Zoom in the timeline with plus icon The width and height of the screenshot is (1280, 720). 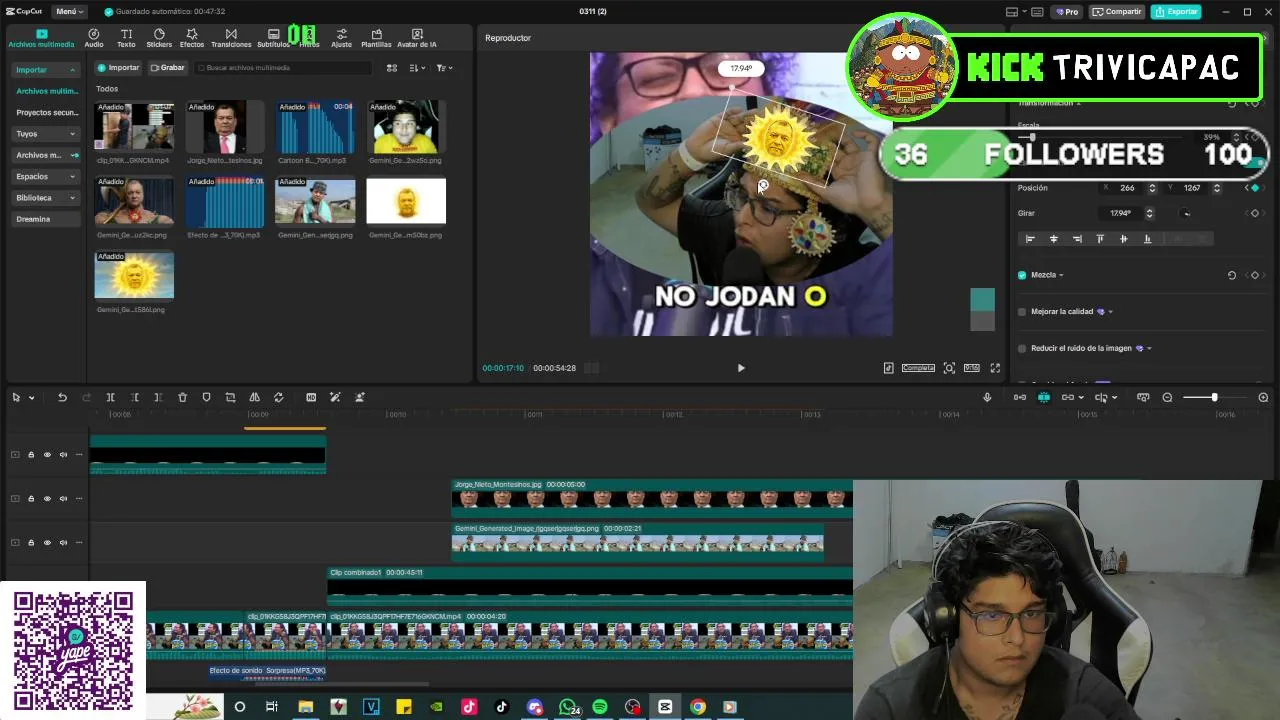click(x=1263, y=398)
